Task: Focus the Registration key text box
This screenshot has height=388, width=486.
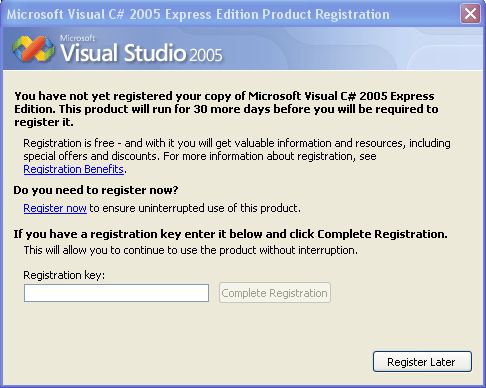Action: click(x=116, y=293)
